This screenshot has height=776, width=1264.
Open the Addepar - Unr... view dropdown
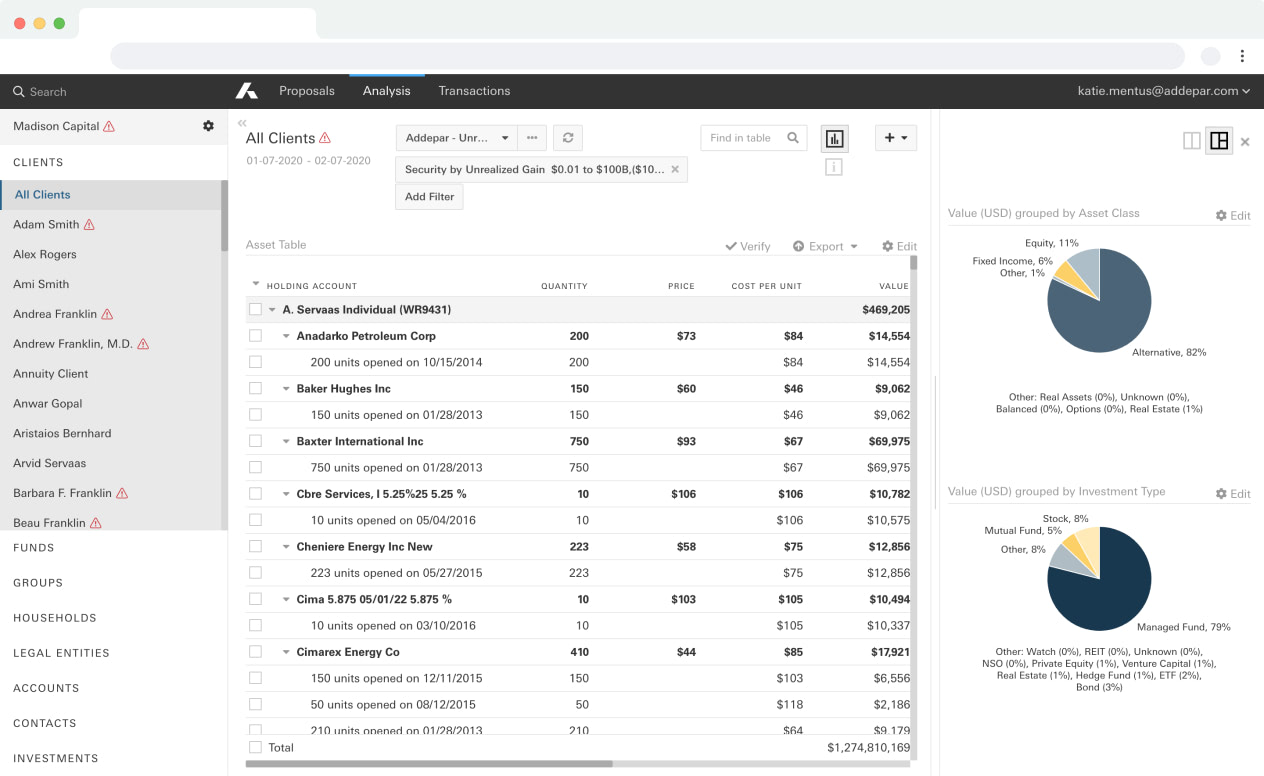click(x=457, y=138)
